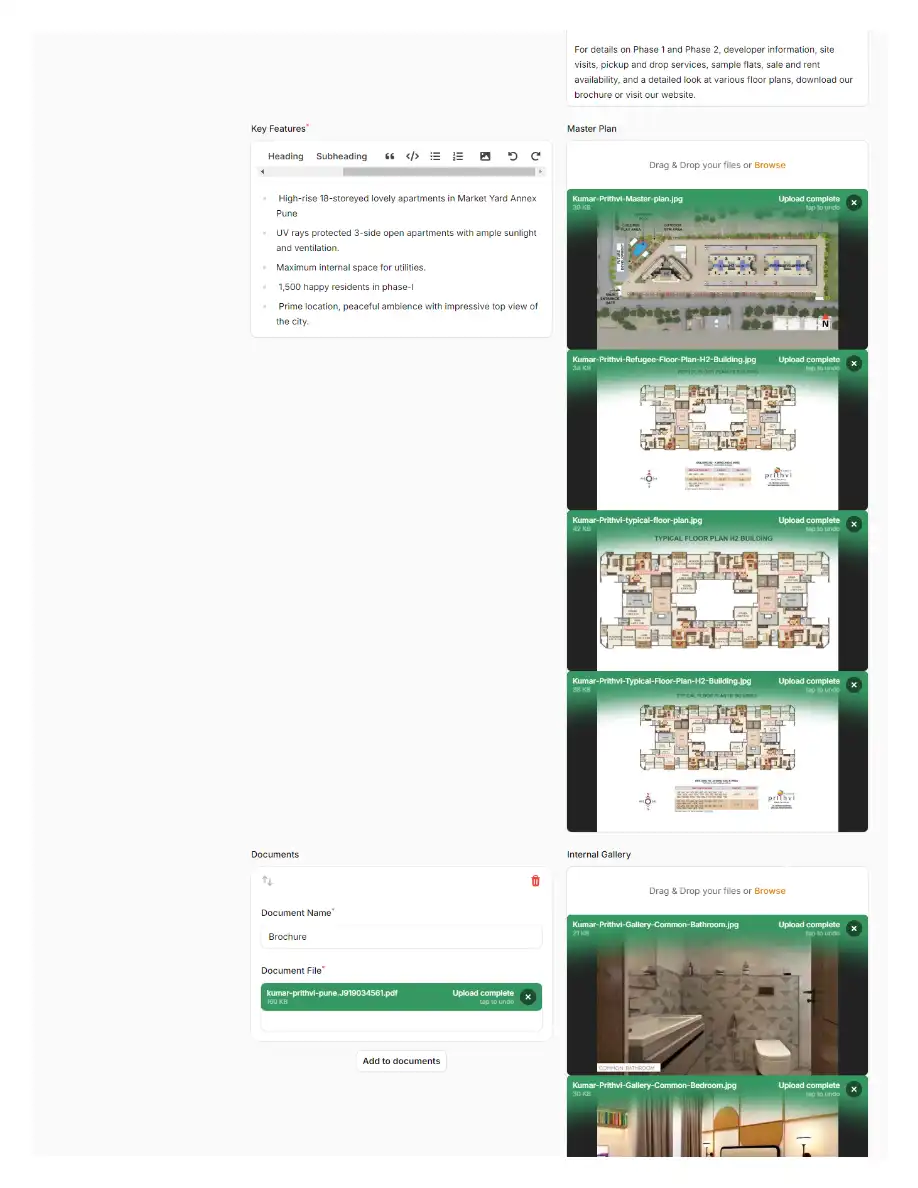Redo the last edit in Key Features
The width and height of the screenshot is (918, 1188).
pos(535,156)
